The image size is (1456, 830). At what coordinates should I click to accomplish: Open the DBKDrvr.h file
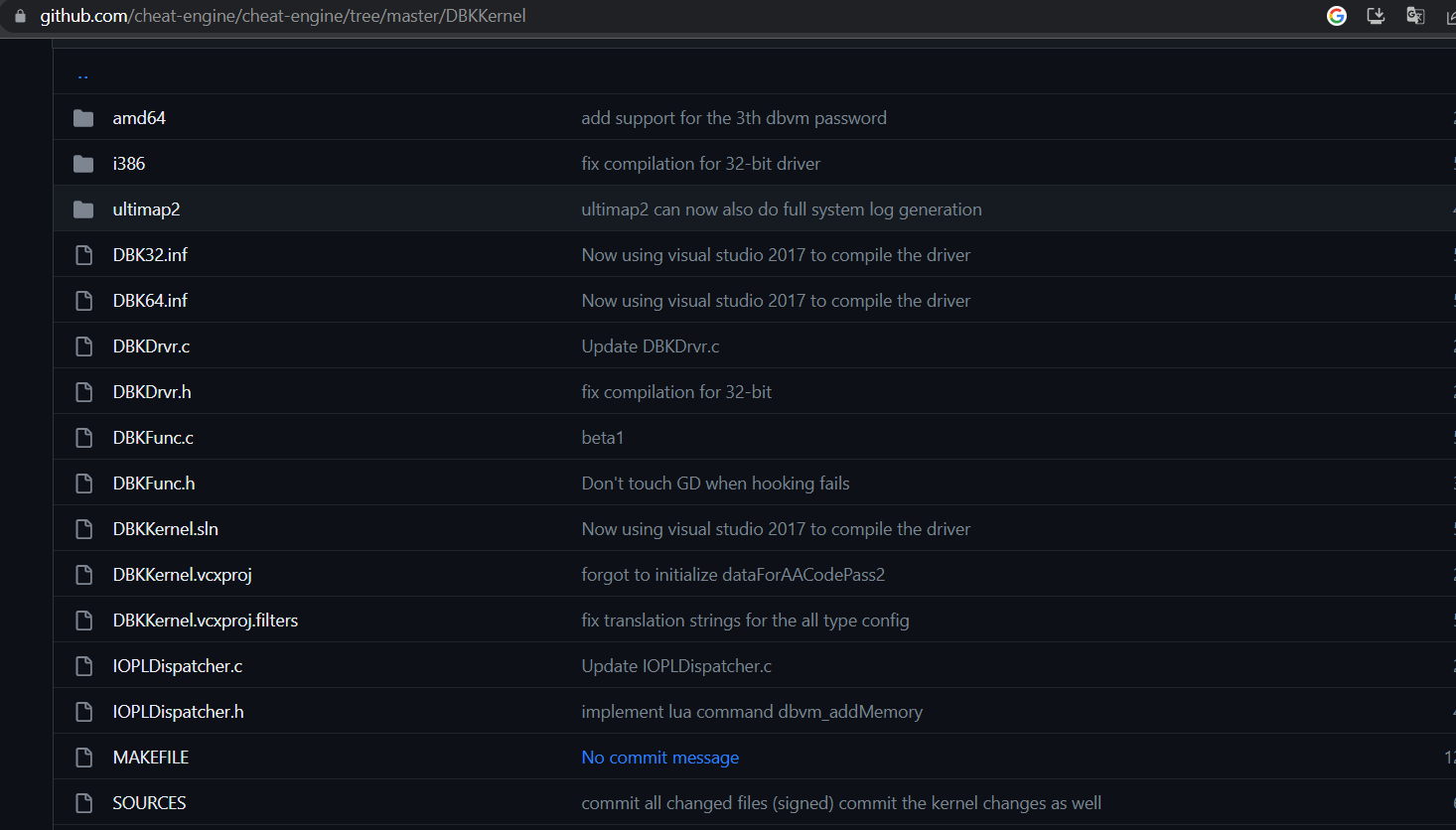(x=152, y=392)
